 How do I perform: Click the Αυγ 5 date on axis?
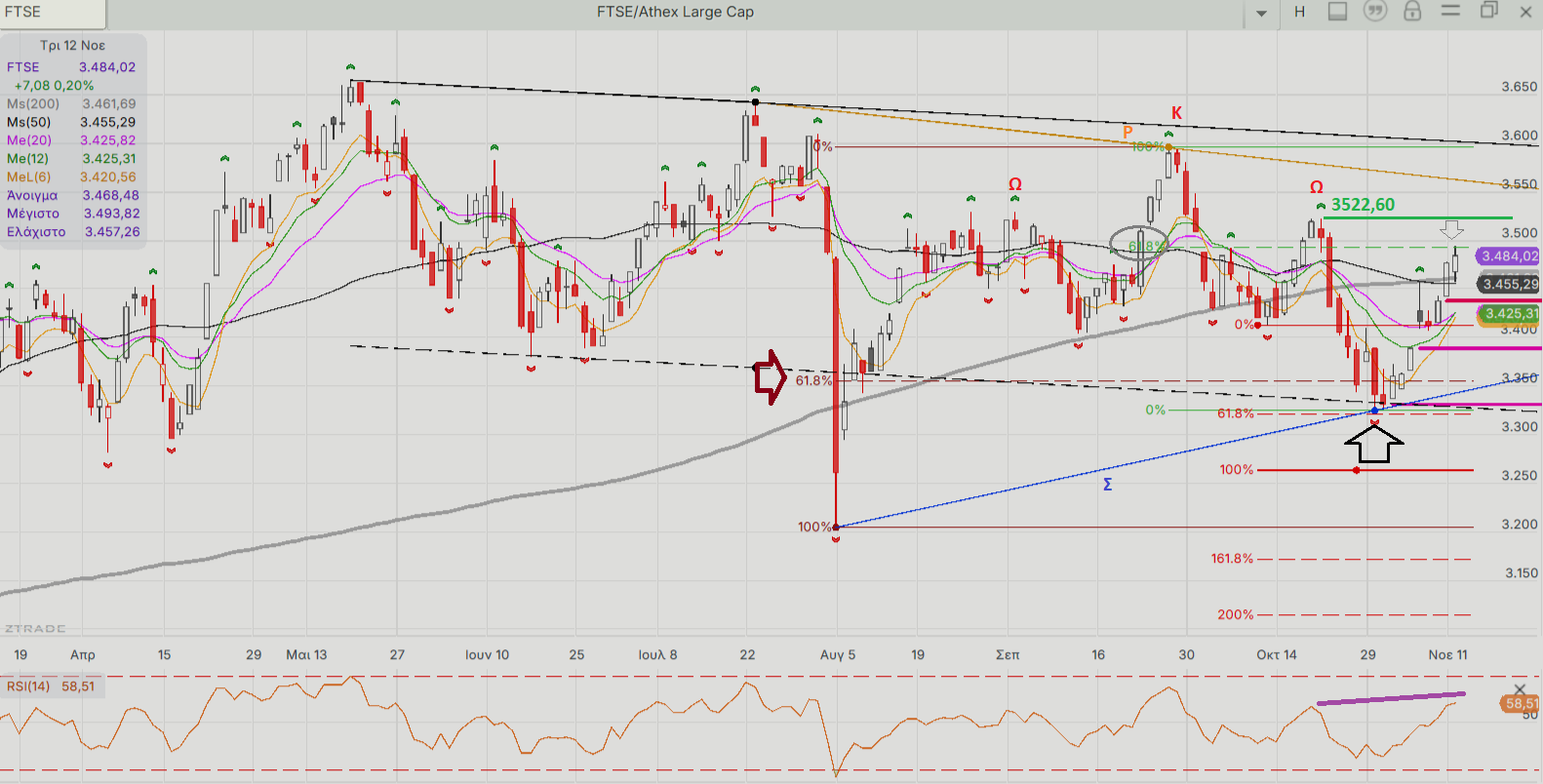(837, 654)
